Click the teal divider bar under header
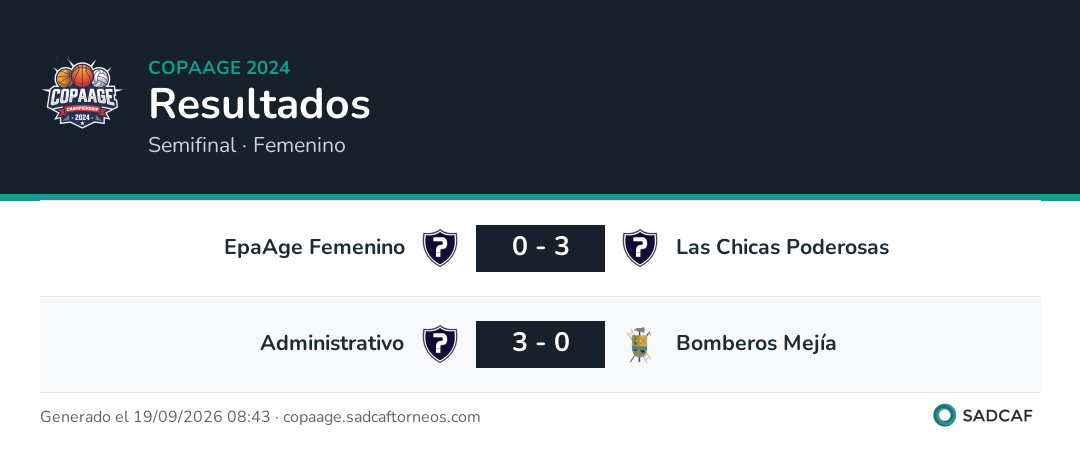 click(x=540, y=197)
